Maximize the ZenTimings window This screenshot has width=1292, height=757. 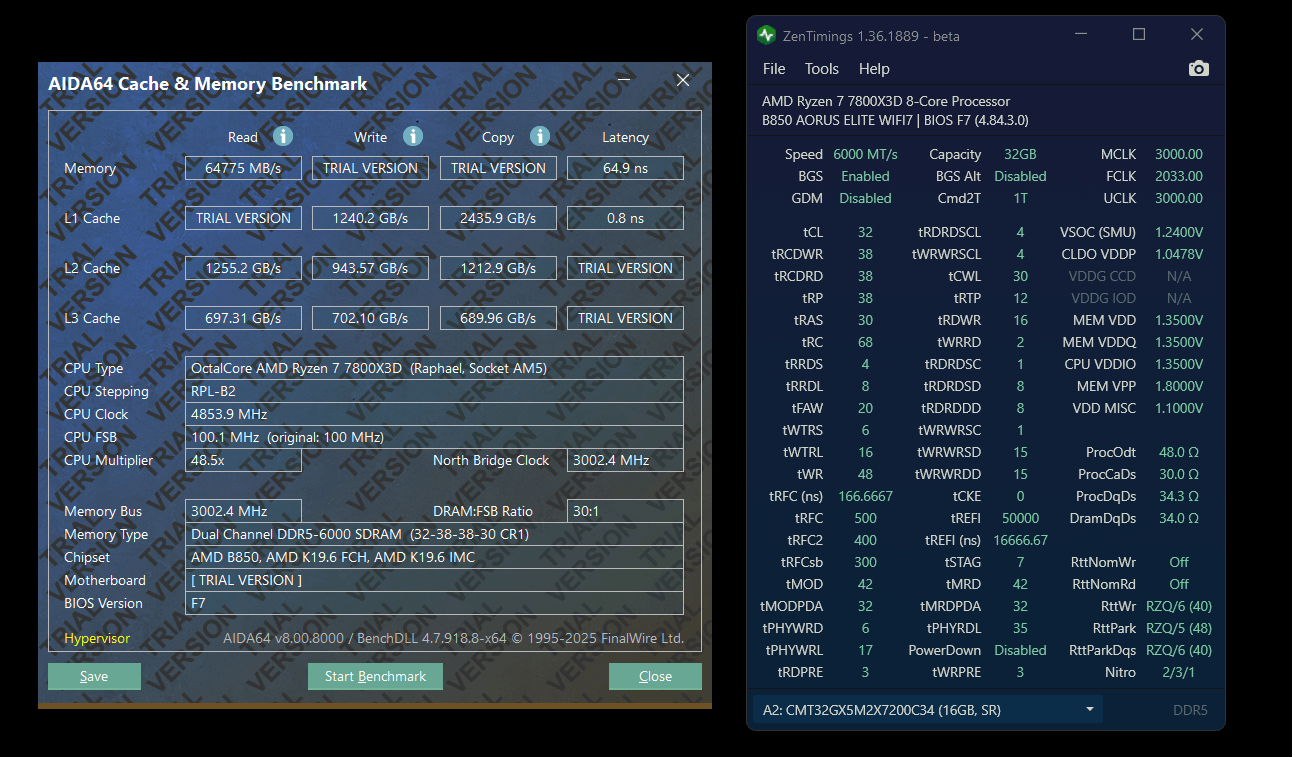coord(1138,35)
